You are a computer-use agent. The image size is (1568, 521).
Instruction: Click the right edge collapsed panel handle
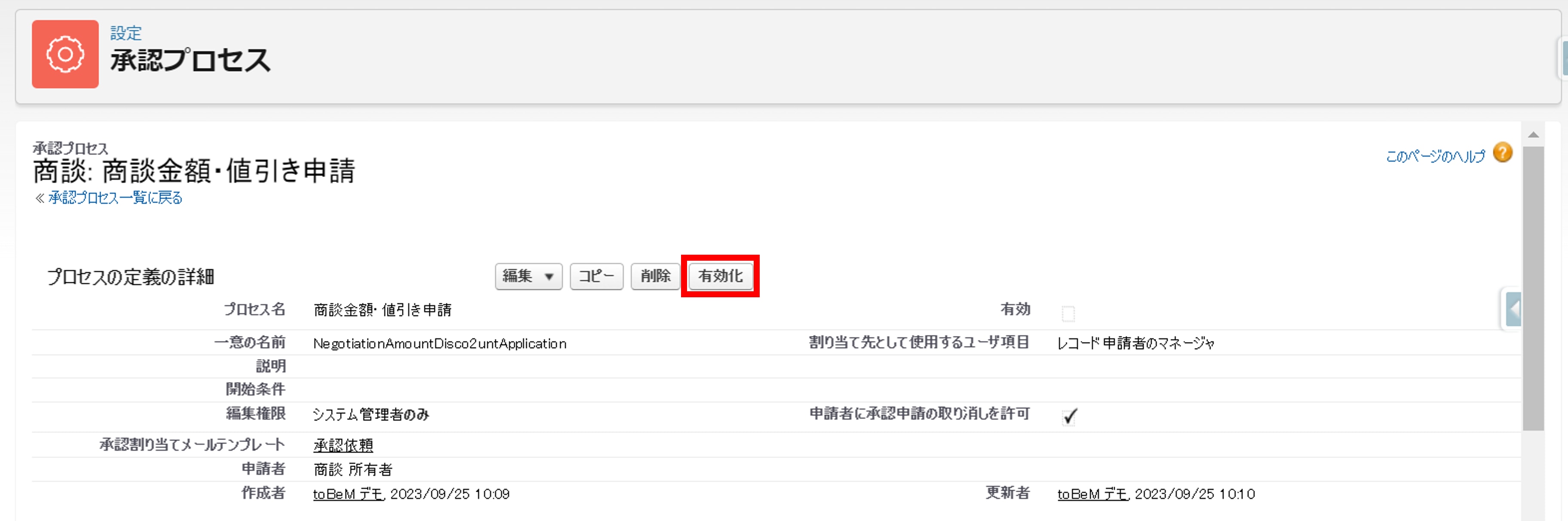[x=1564, y=58]
